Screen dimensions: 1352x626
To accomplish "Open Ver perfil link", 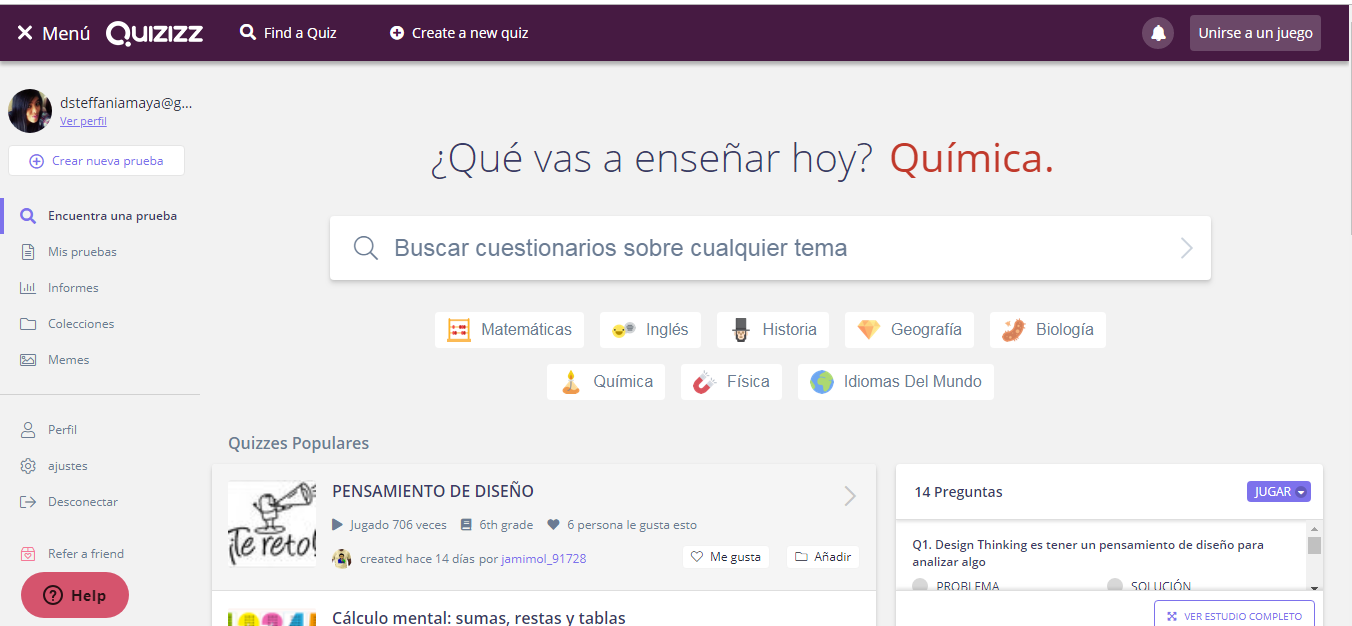I will point(83,121).
